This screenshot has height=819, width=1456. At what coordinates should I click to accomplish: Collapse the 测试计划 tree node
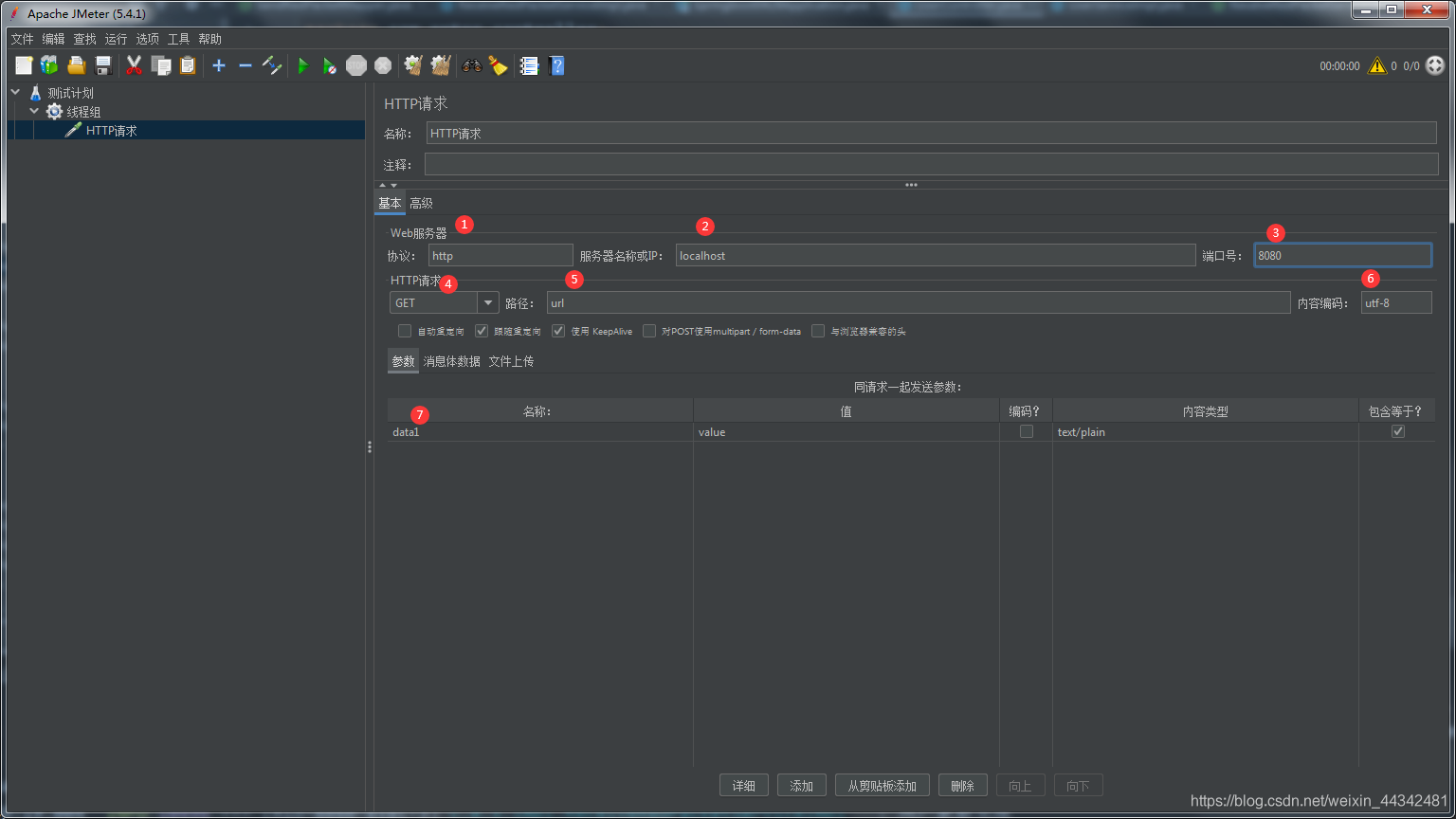[x=15, y=93]
